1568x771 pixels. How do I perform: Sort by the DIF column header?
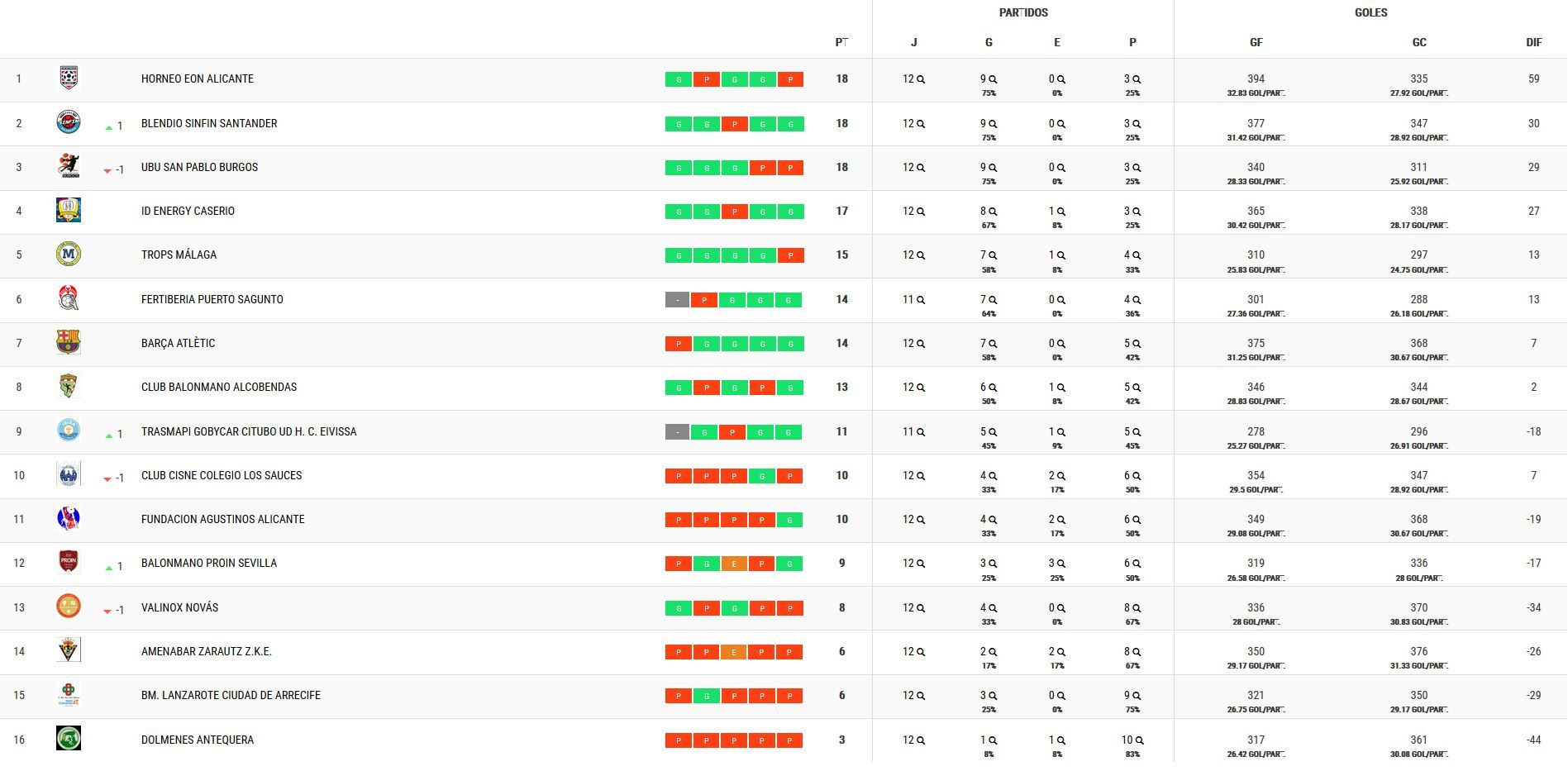(1533, 42)
